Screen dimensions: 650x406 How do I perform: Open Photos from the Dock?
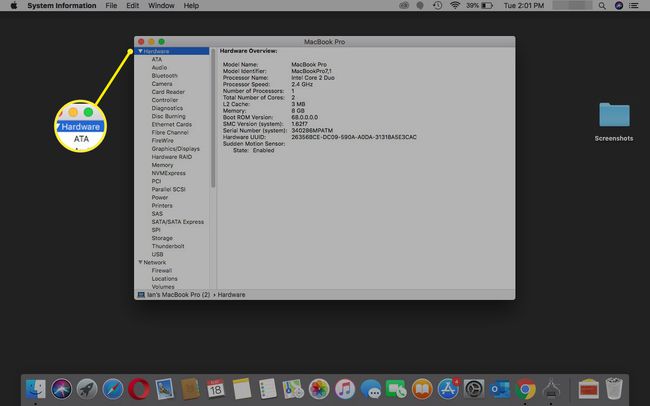click(319, 389)
